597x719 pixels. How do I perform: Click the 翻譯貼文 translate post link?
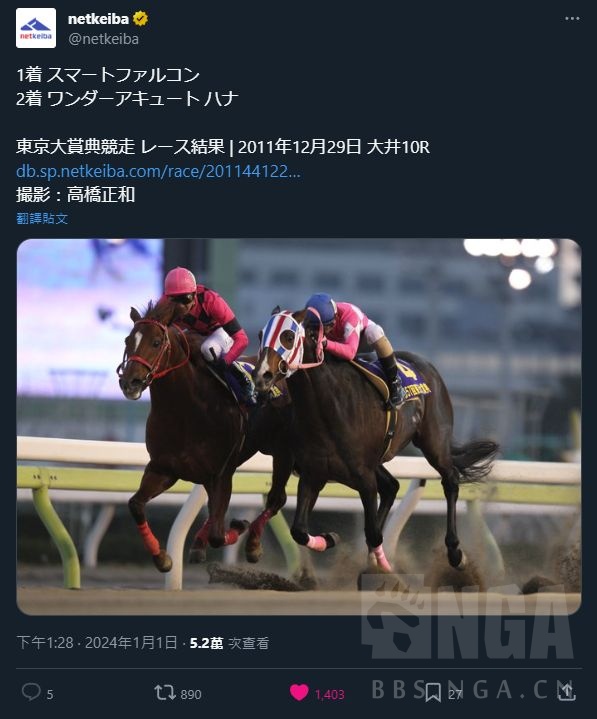tap(42, 218)
